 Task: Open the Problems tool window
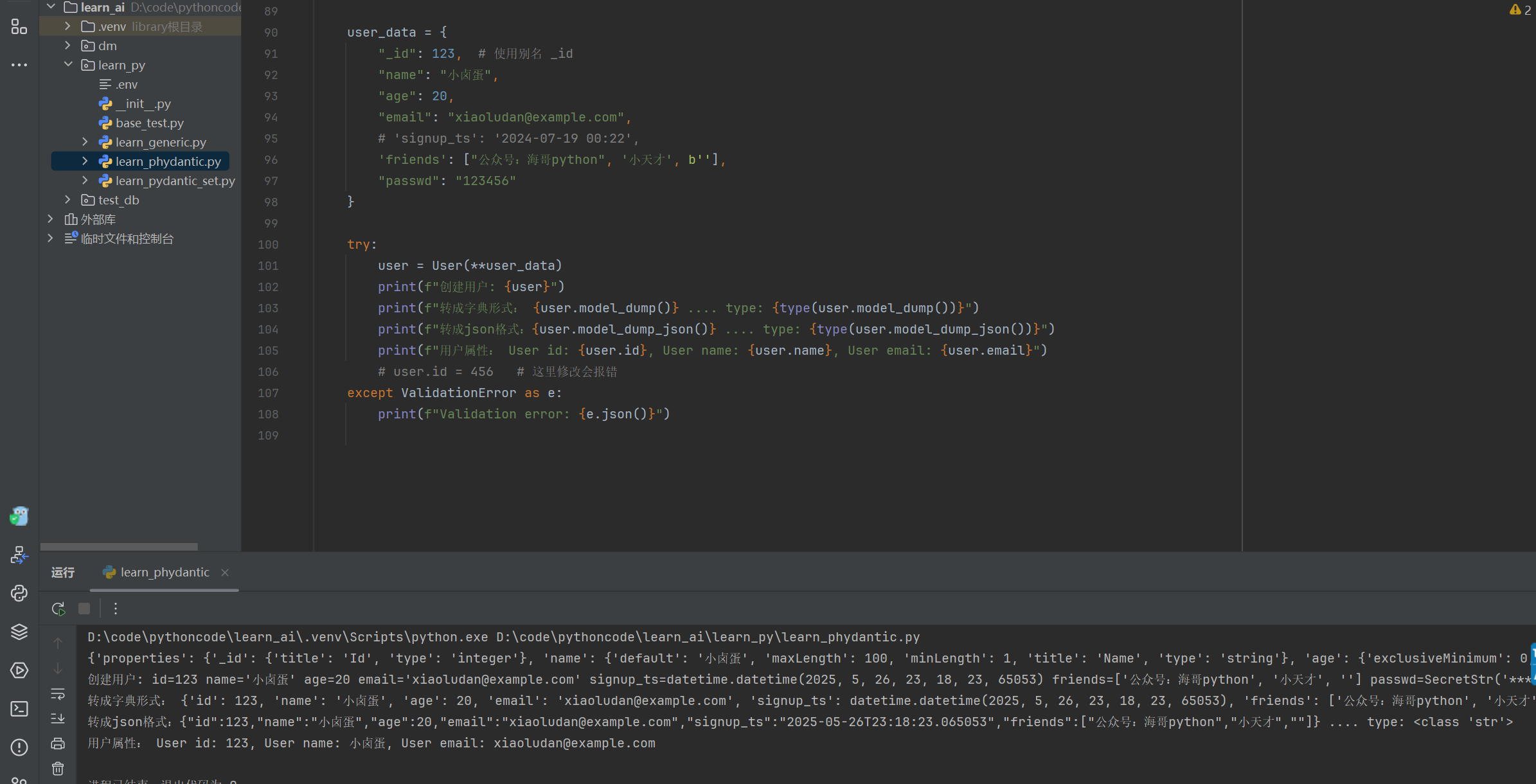click(19, 747)
